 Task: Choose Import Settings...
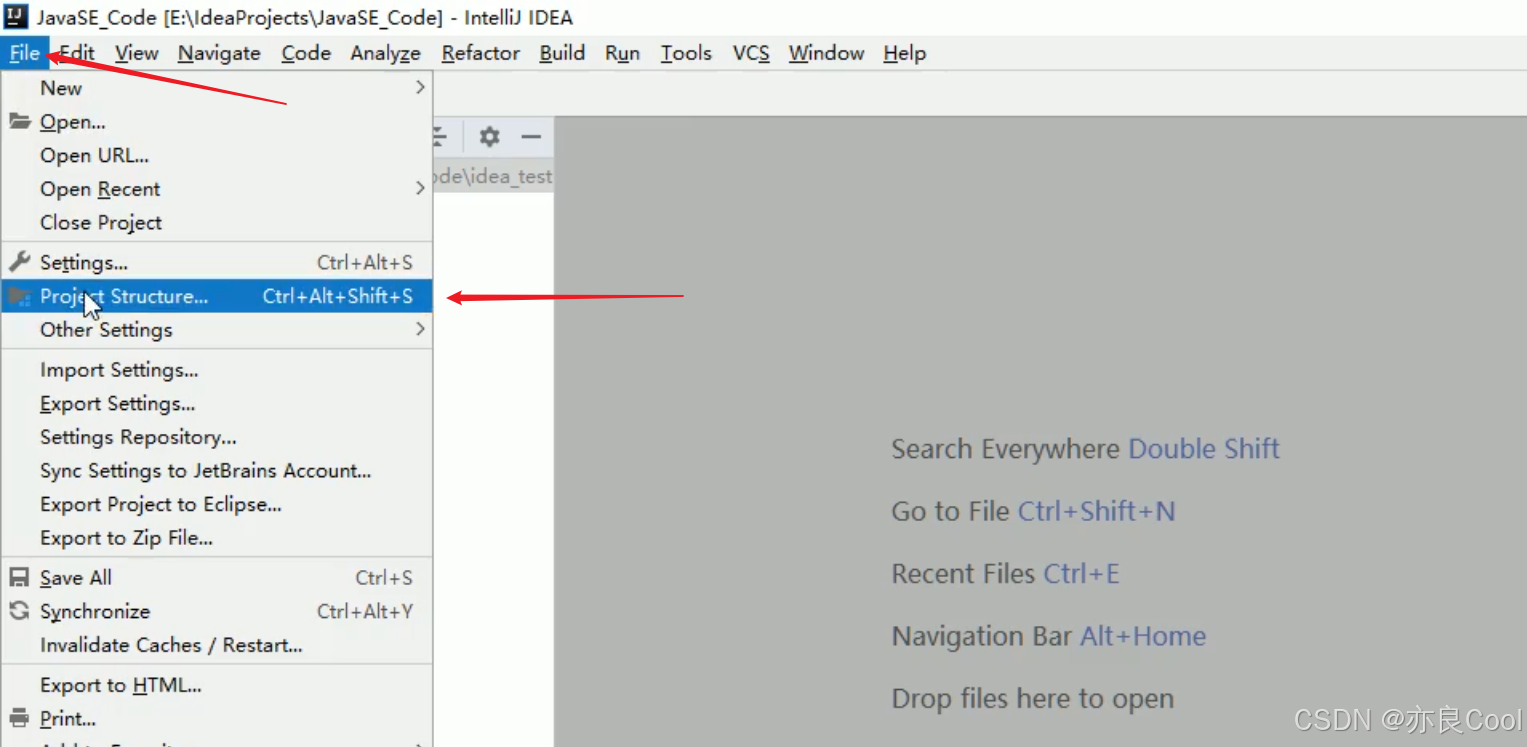pyautogui.click(x=217, y=370)
